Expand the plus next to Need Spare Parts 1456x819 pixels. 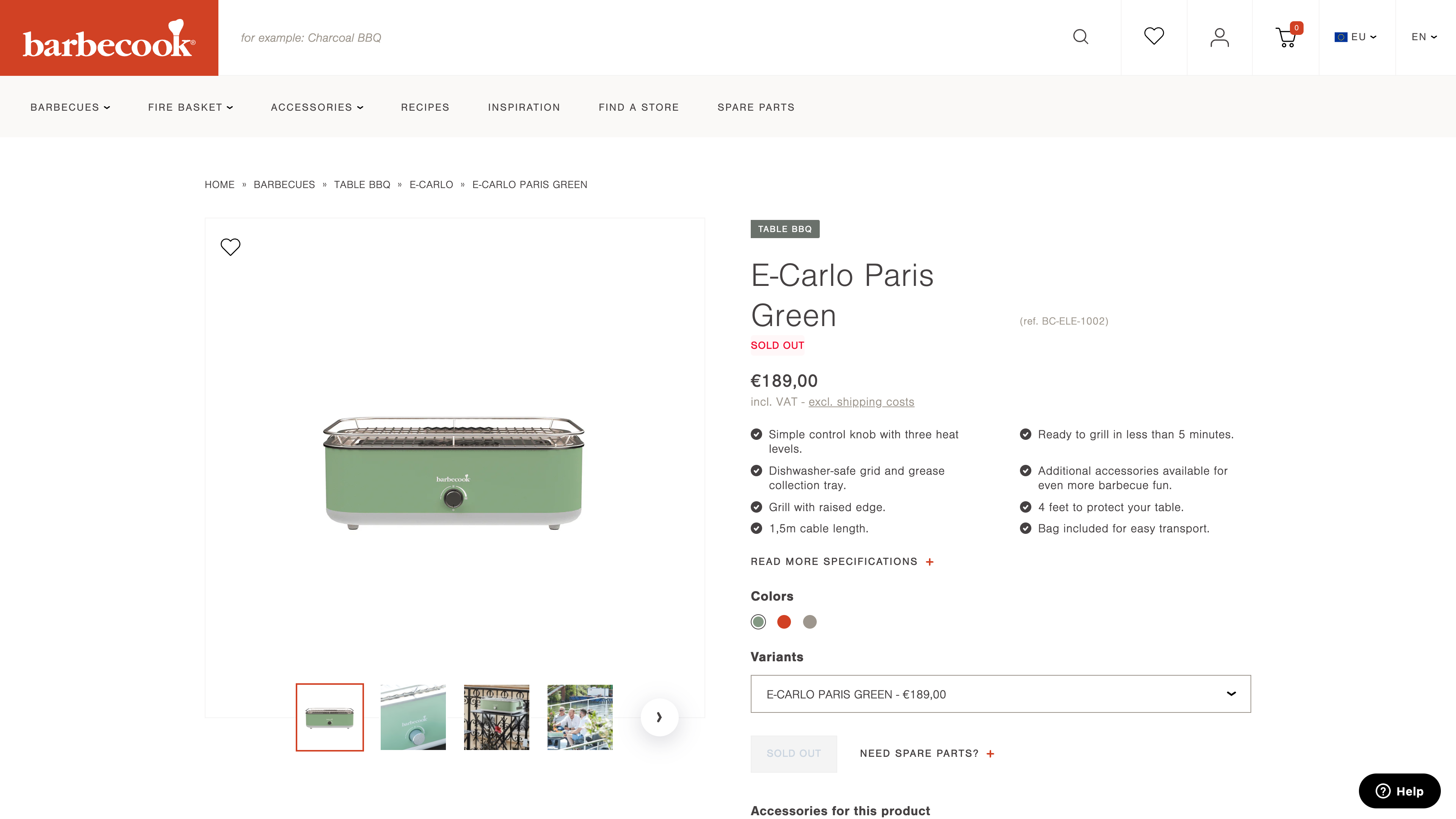tap(990, 753)
